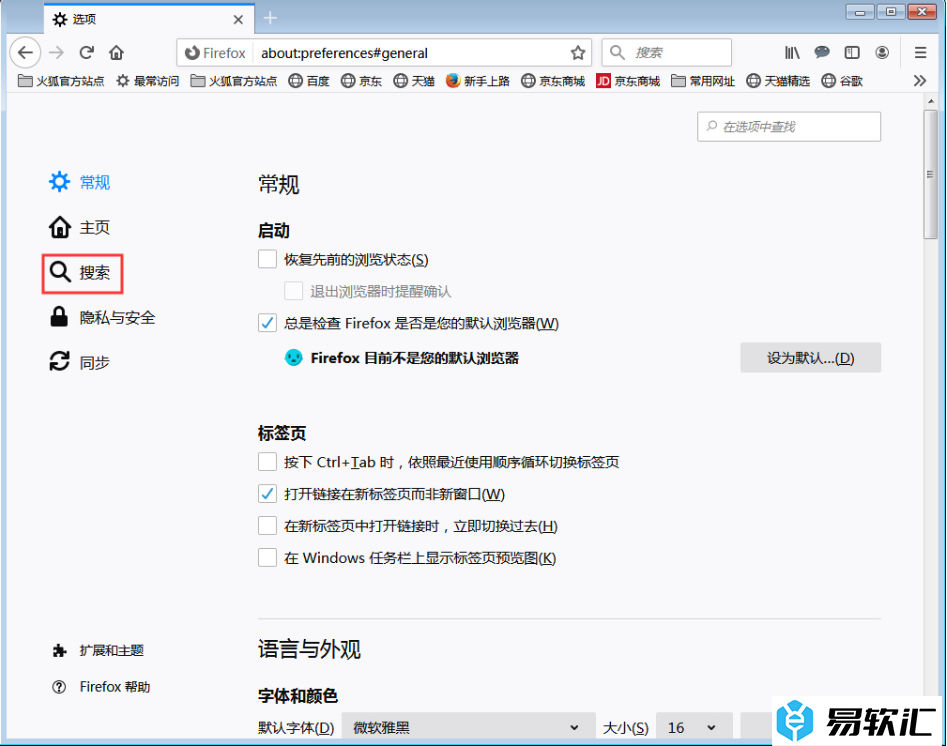
Task: Click the 设为默认 button
Action: coord(810,358)
